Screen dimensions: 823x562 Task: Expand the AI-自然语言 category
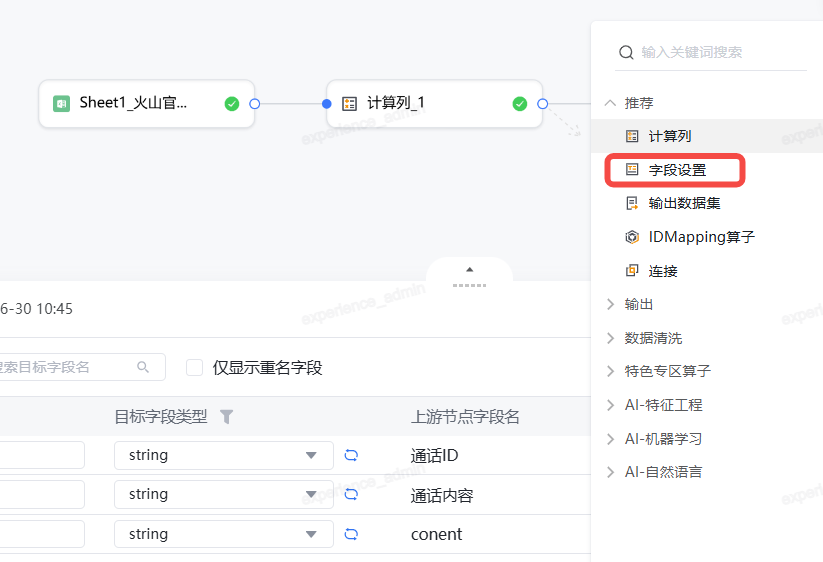pos(610,472)
